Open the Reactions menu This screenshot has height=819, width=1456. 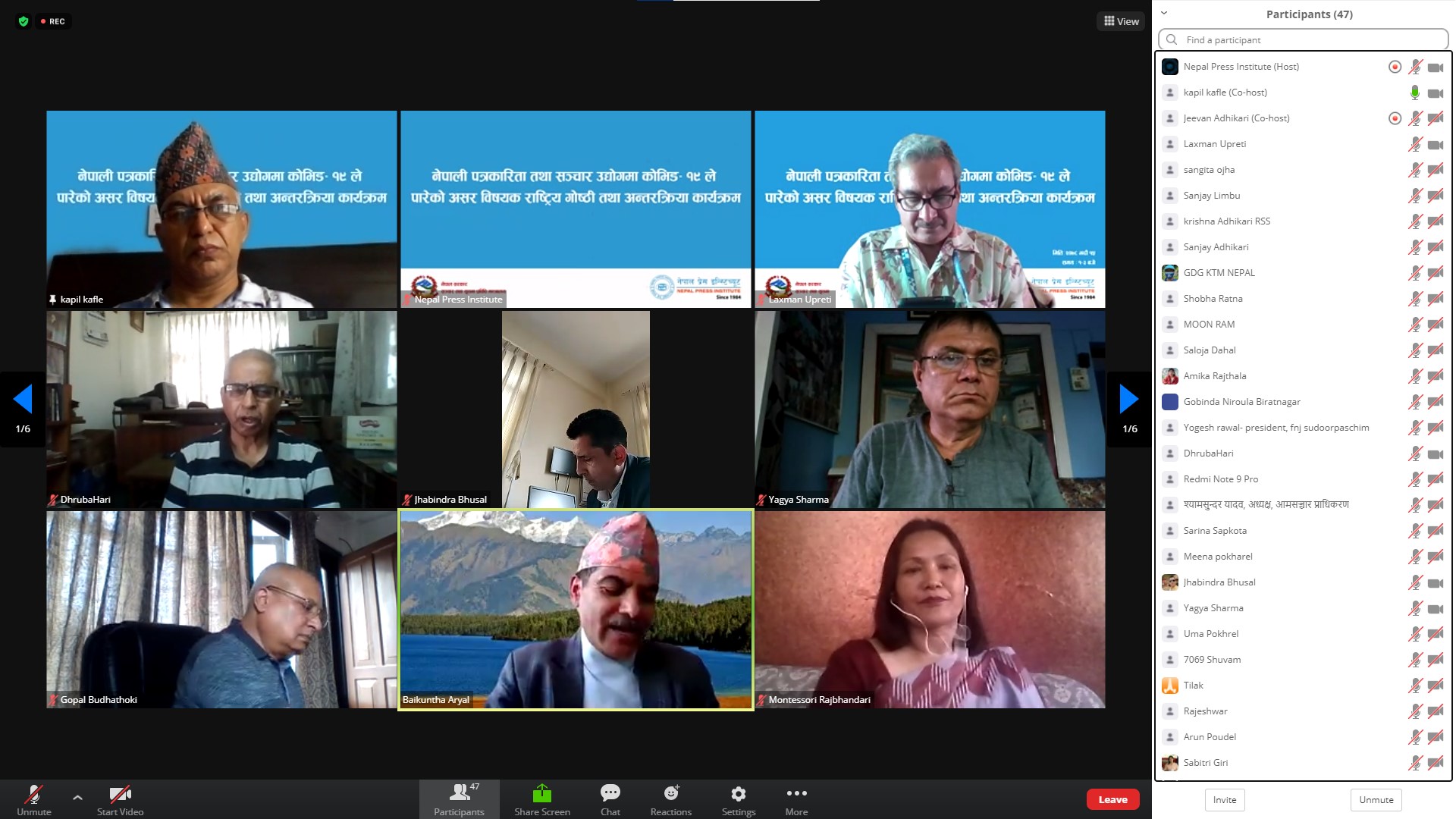click(670, 799)
